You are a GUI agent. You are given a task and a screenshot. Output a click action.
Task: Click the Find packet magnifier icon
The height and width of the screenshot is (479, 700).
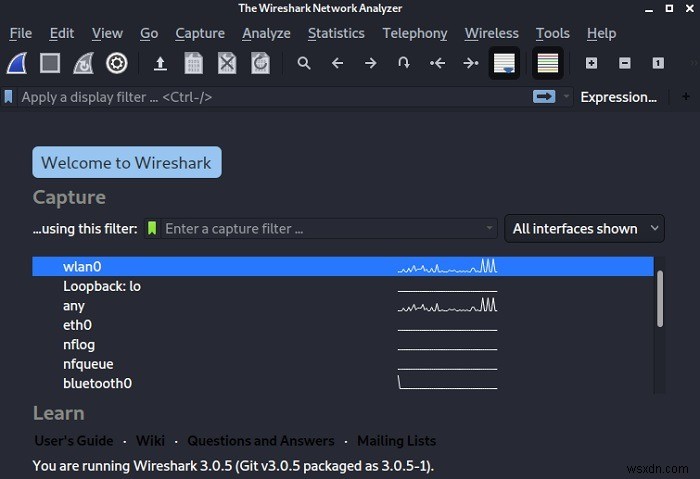(304, 63)
